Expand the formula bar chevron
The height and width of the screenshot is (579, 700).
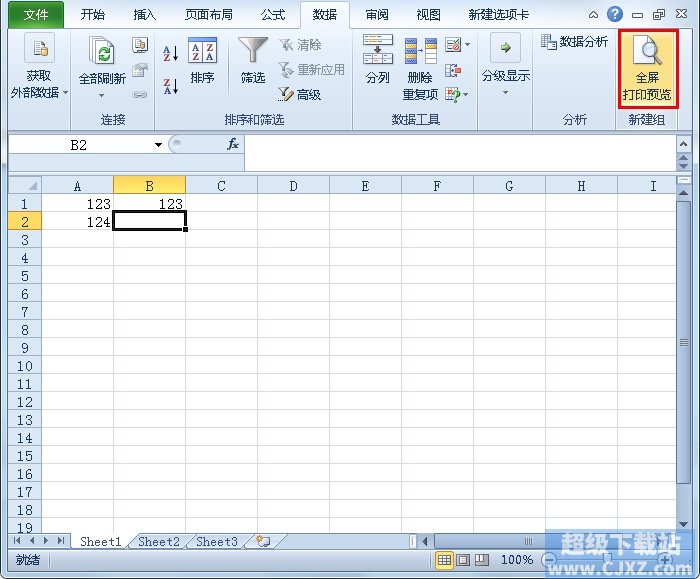(683, 144)
